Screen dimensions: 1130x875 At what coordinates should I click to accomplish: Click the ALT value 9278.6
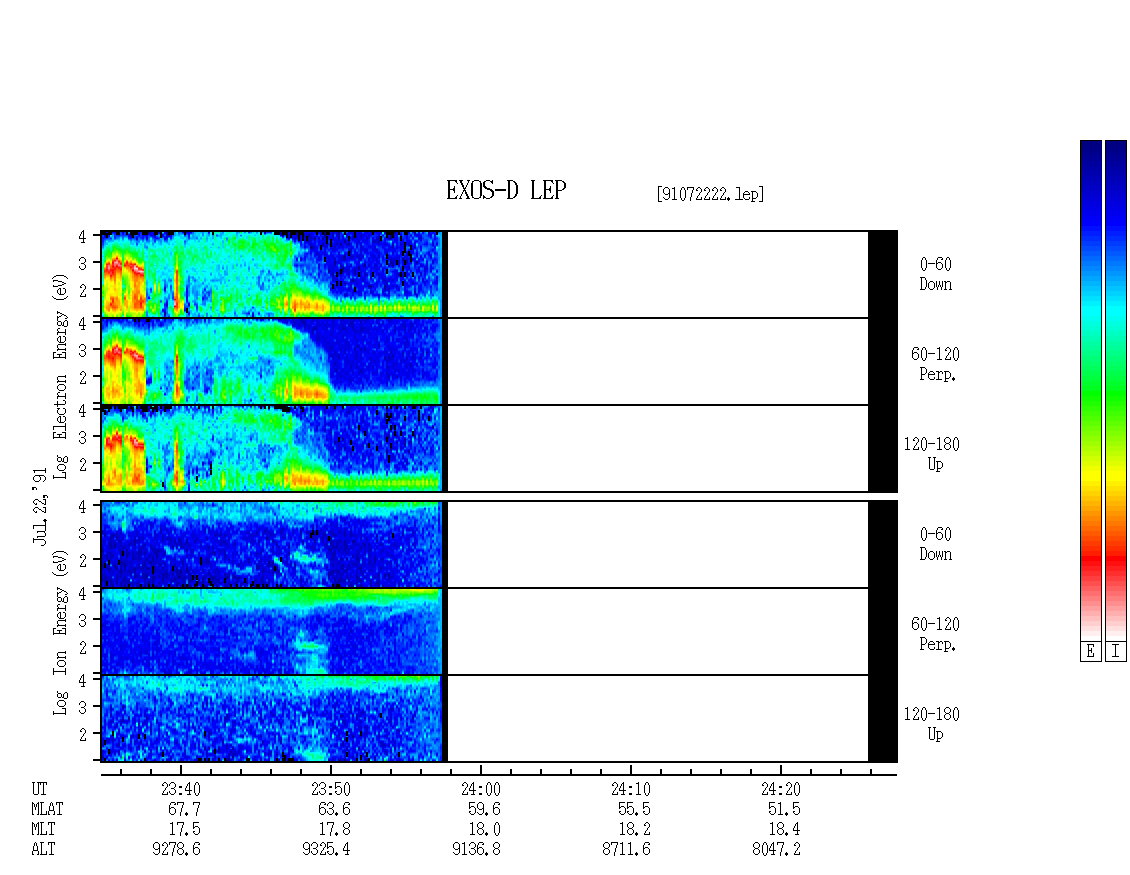coord(177,850)
